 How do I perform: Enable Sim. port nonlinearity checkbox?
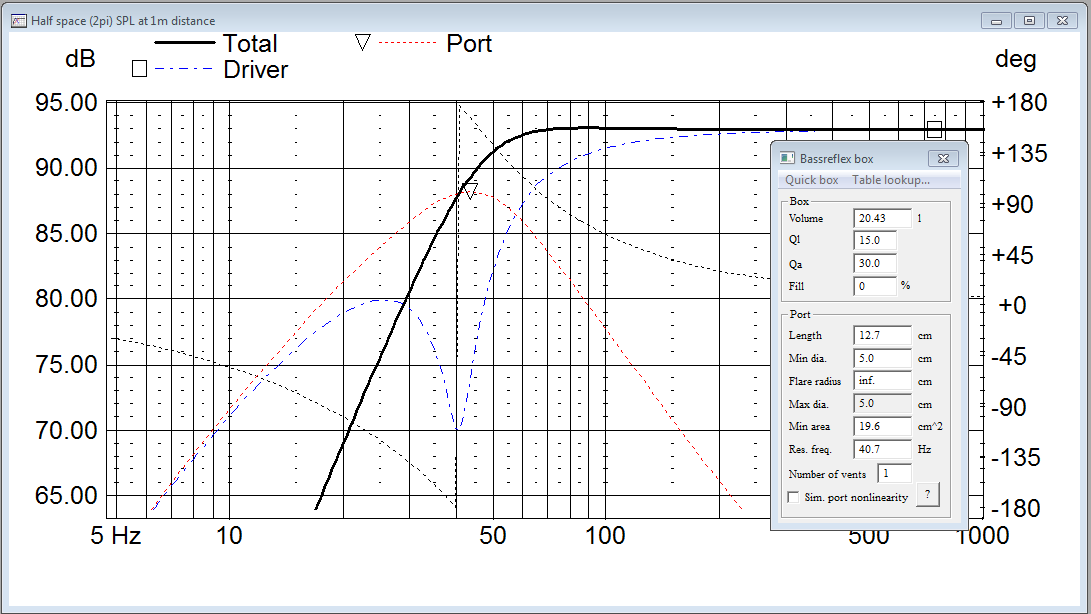(793, 497)
